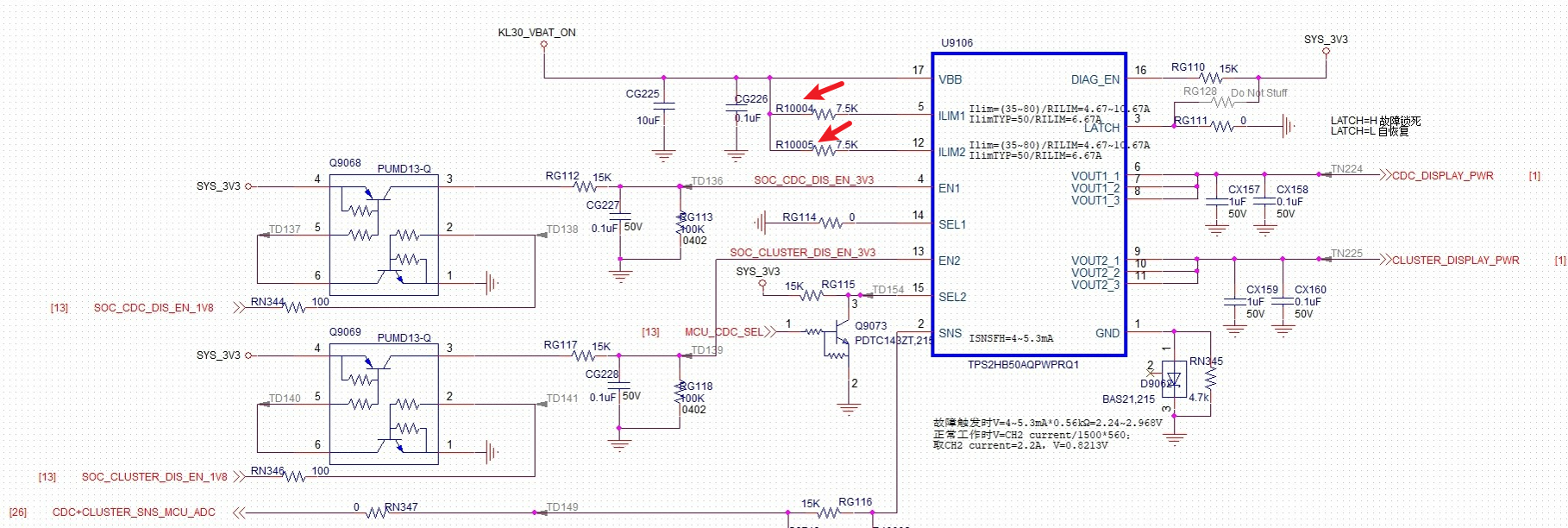Click the CG225 capacitor symbol
This screenshot has width=1568, height=528.
[663, 106]
